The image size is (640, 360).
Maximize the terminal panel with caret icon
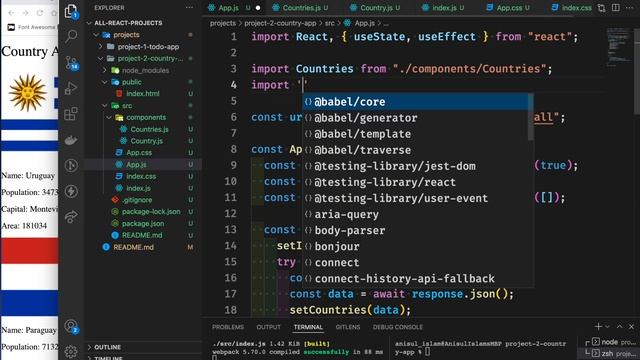(620, 327)
